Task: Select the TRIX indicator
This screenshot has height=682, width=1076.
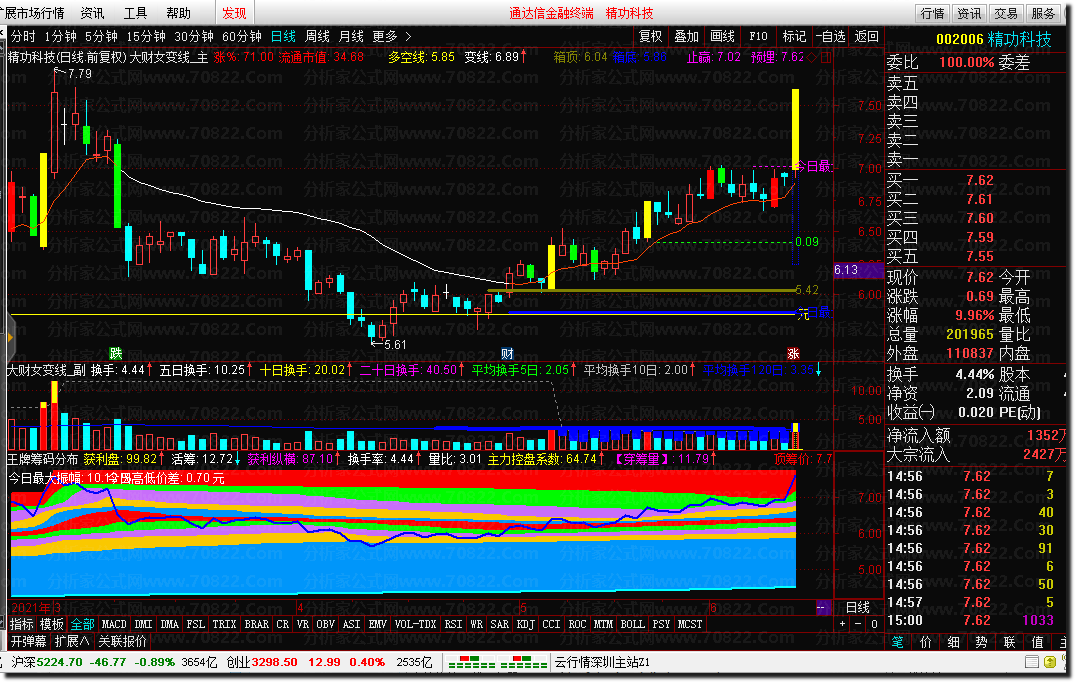Action: pyautogui.click(x=224, y=624)
